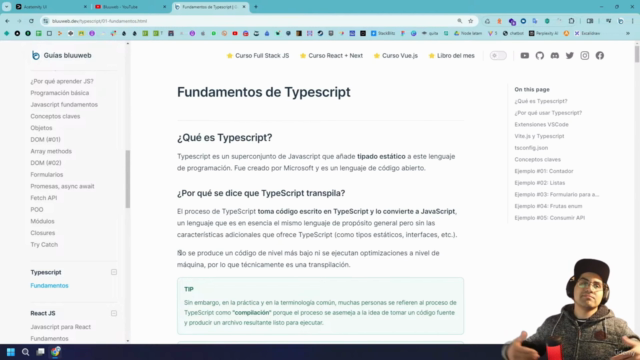
Task: Collapse the Typescript sidebar section
Action: tap(114, 272)
